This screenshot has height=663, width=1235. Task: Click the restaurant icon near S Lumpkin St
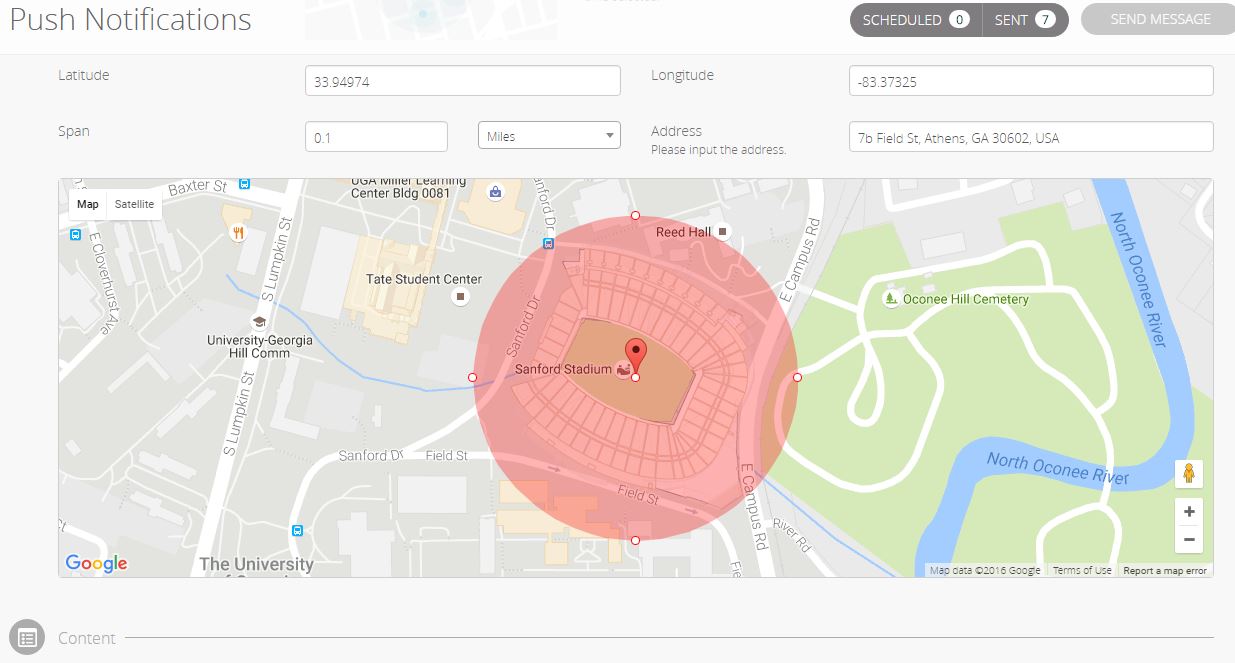(x=237, y=233)
